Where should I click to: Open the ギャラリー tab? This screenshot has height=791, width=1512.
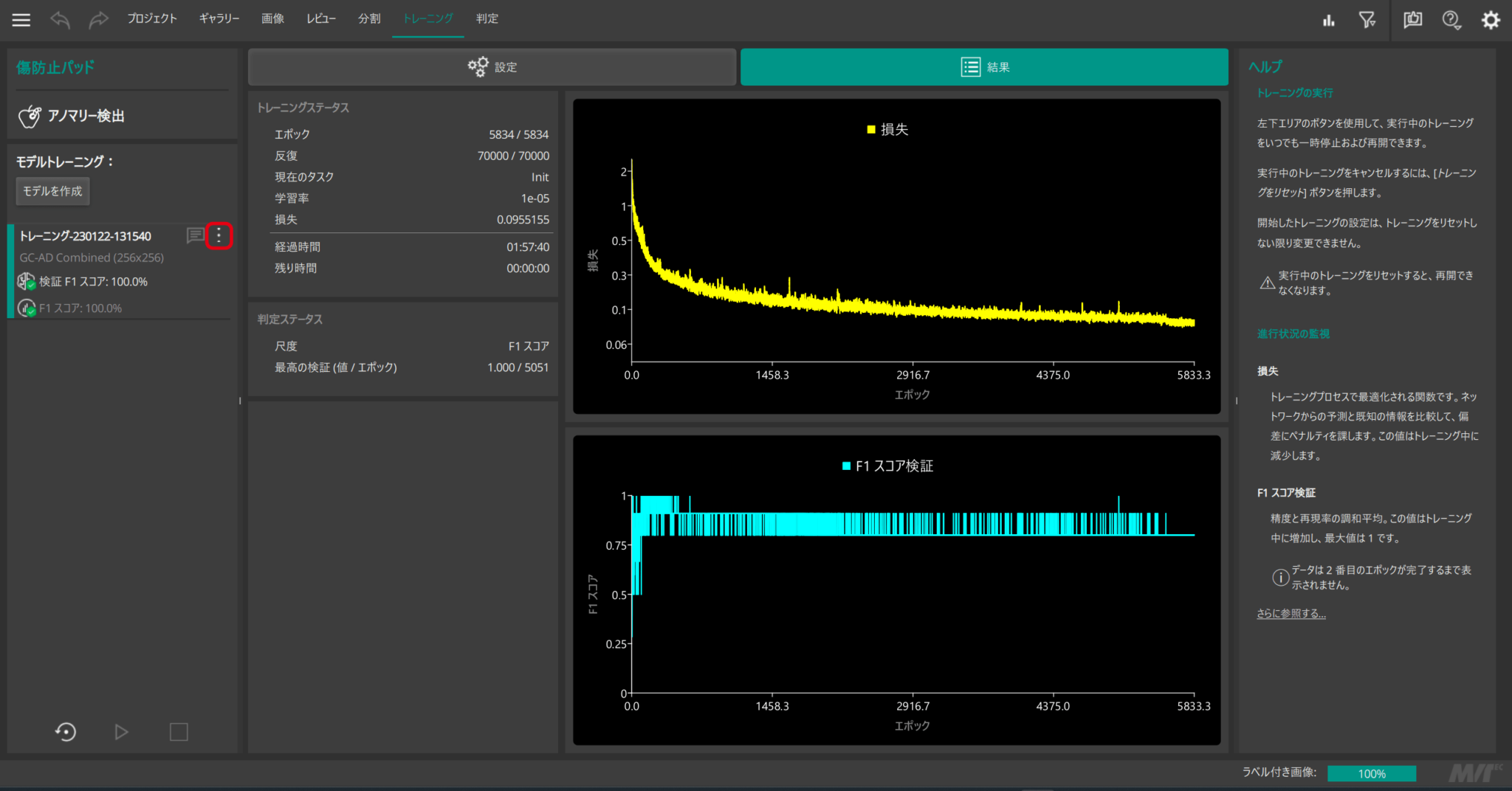tap(219, 18)
